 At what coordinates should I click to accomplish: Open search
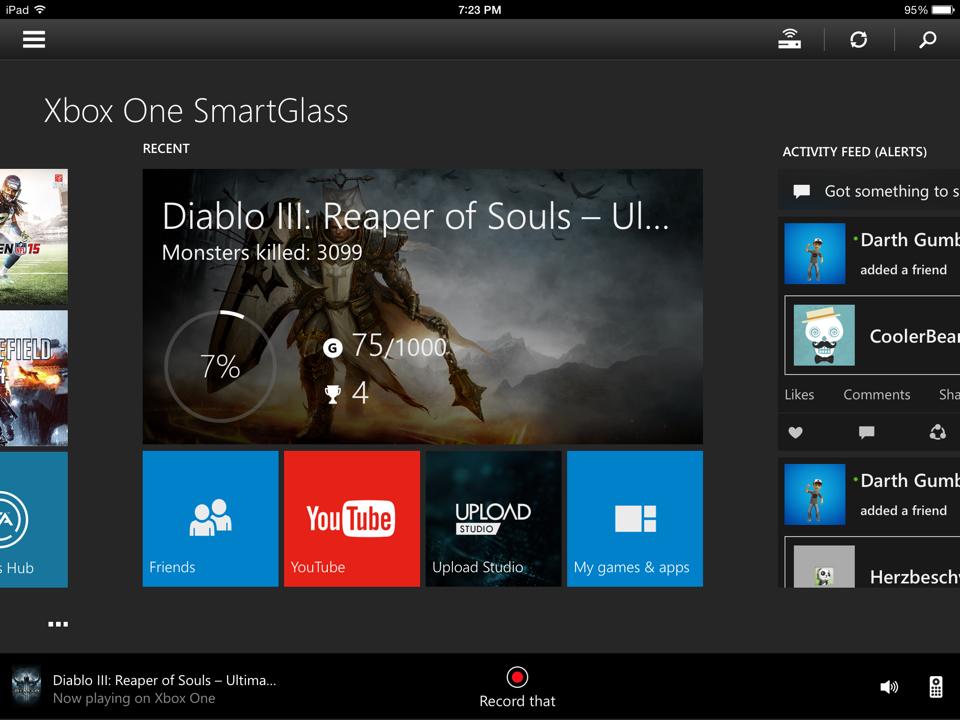[x=926, y=40]
